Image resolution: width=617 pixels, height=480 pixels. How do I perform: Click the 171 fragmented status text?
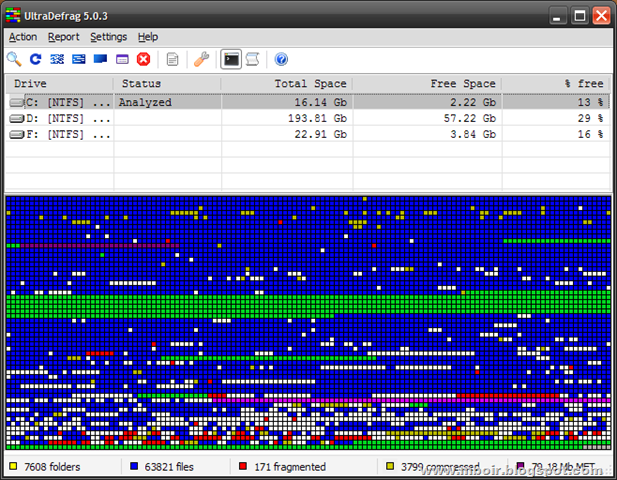pos(290,467)
